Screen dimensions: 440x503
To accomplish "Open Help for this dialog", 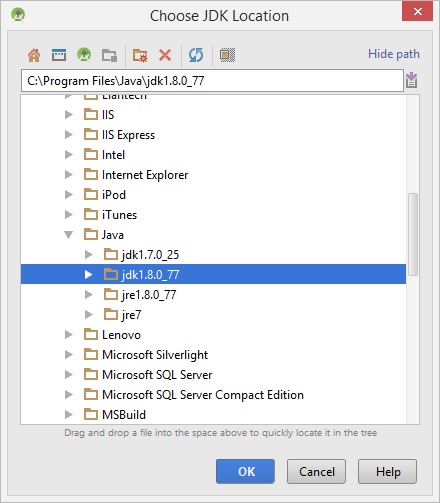I will point(387,471).
